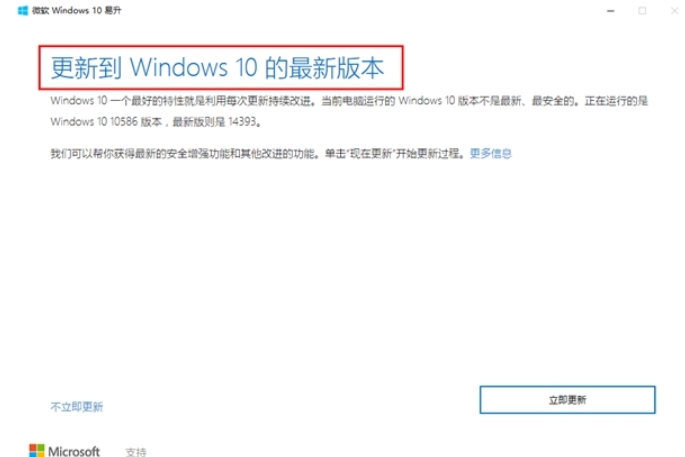Screen dimensions: 685x457
Task: Click the four-color Microsoft logo squares
Action: 37,450
